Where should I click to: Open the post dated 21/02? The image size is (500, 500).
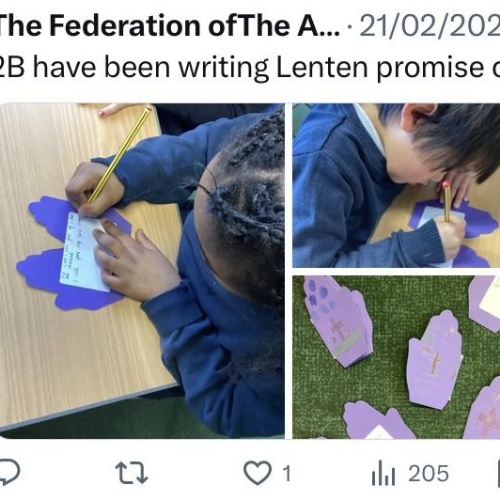tap(430, 26)
